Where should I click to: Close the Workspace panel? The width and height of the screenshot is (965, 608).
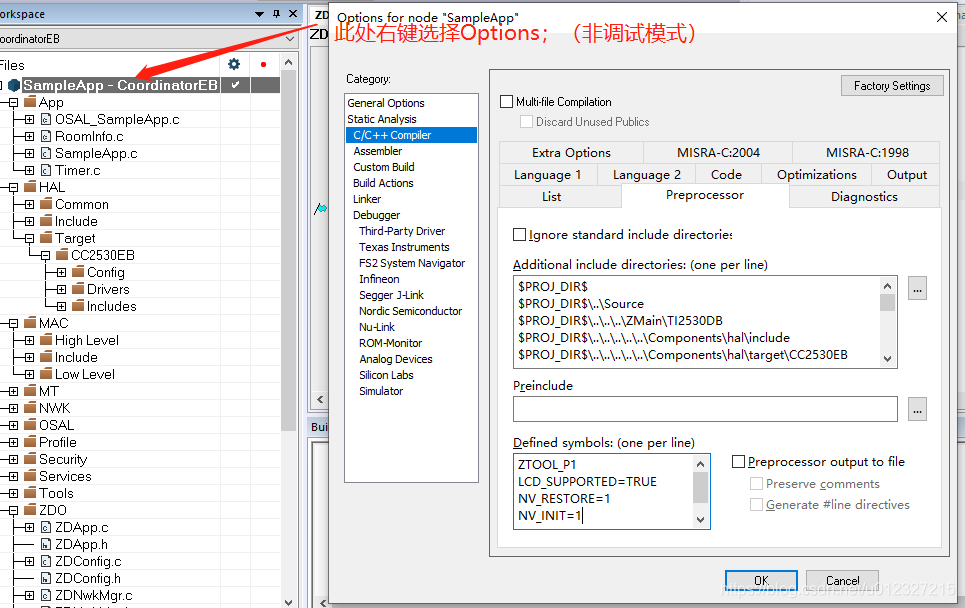293,14
